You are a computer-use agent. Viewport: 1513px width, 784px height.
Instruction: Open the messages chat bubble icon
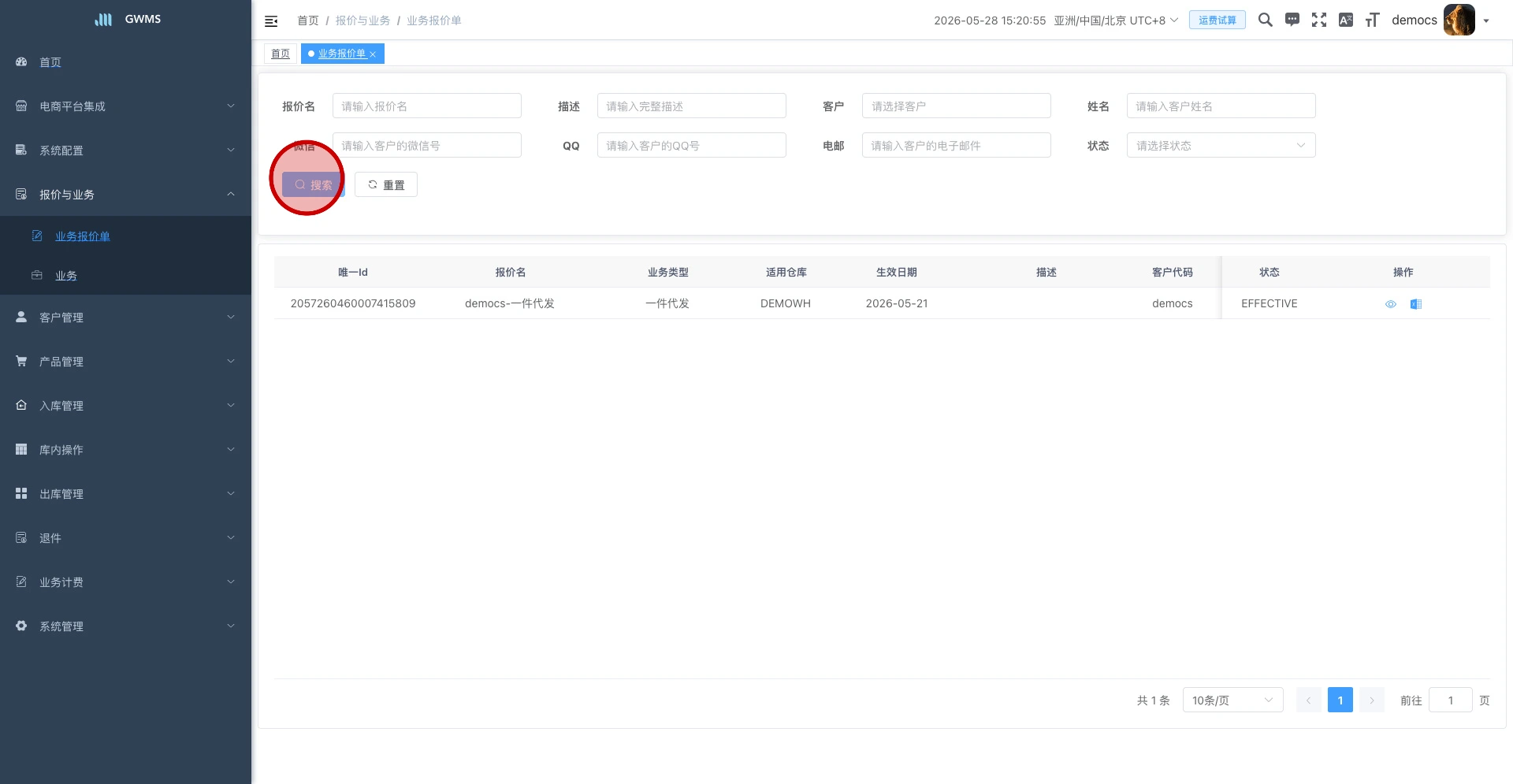(1292, 20)
